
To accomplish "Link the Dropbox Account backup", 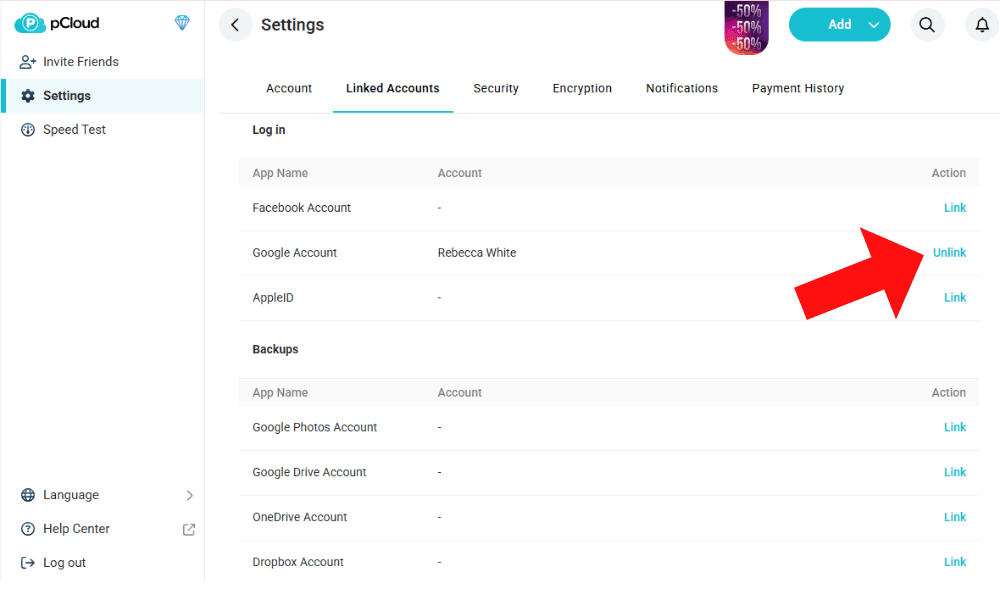I will coord(955,562).
